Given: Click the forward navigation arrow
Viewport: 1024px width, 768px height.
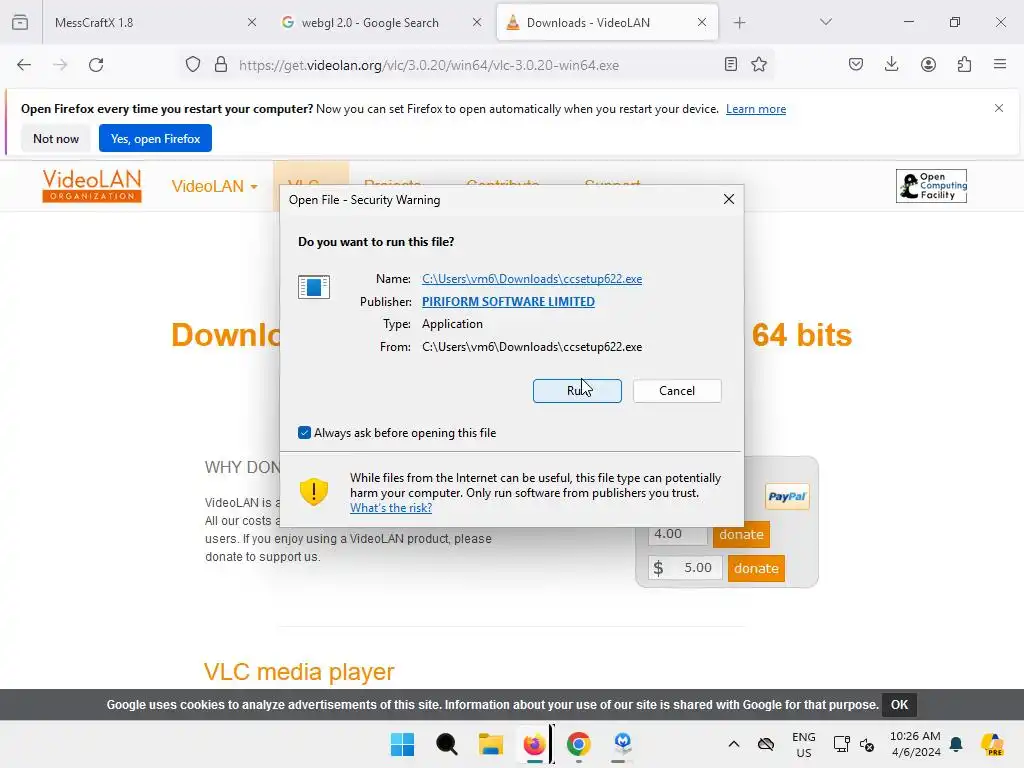Looking at the screenshot, I should [x=60, y=65].
